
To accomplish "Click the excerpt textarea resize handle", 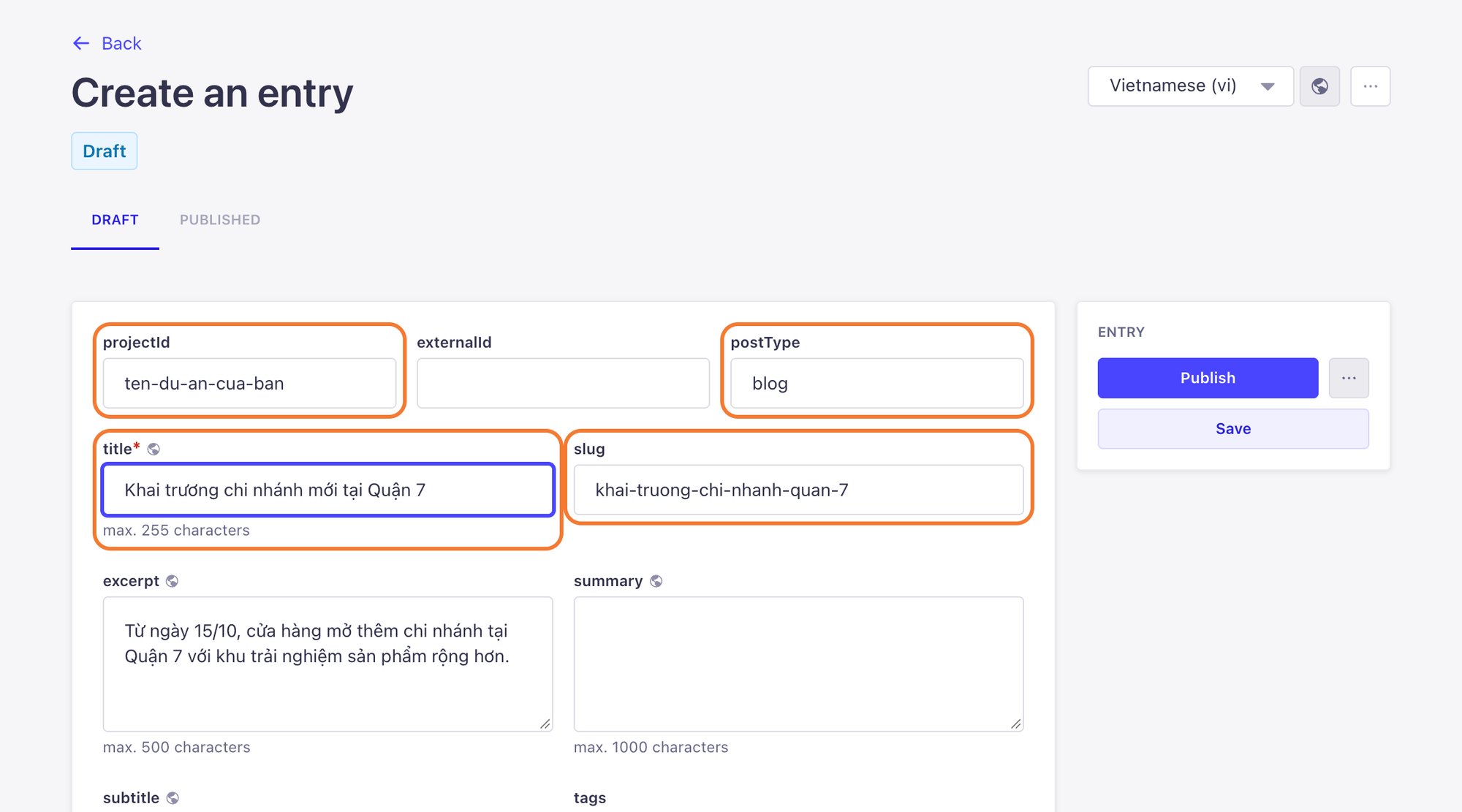I will tap(545, 724).
